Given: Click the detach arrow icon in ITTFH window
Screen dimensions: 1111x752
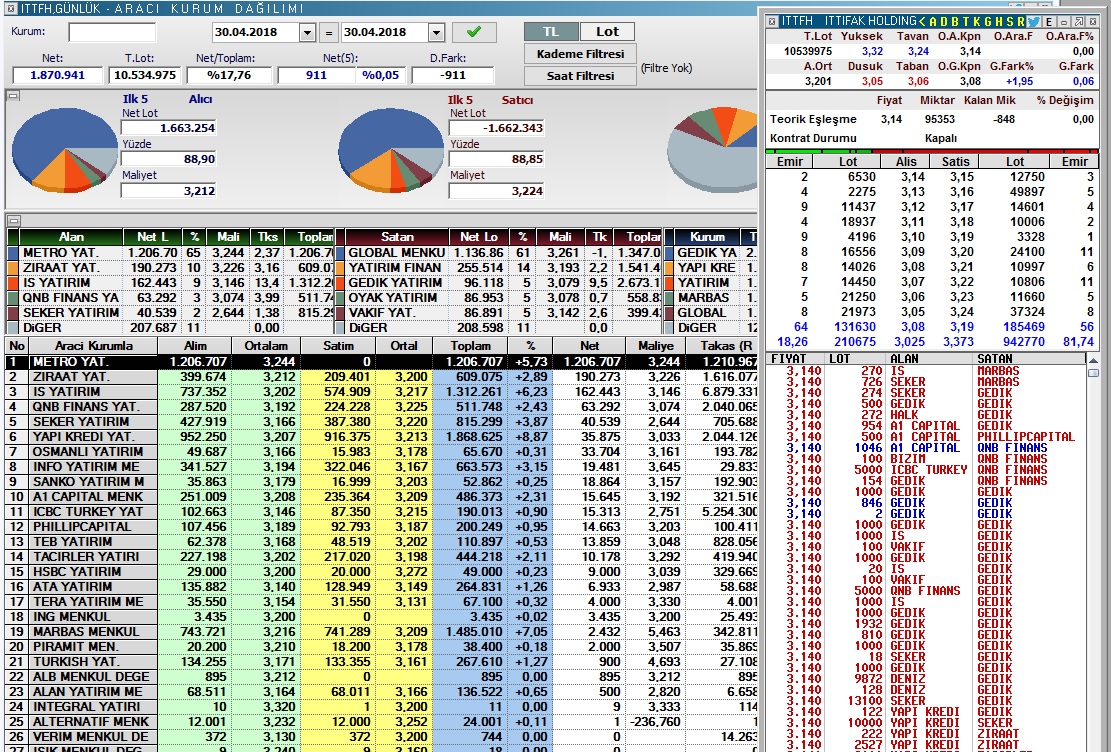Looking at the screenshot, I should 1078,22.
